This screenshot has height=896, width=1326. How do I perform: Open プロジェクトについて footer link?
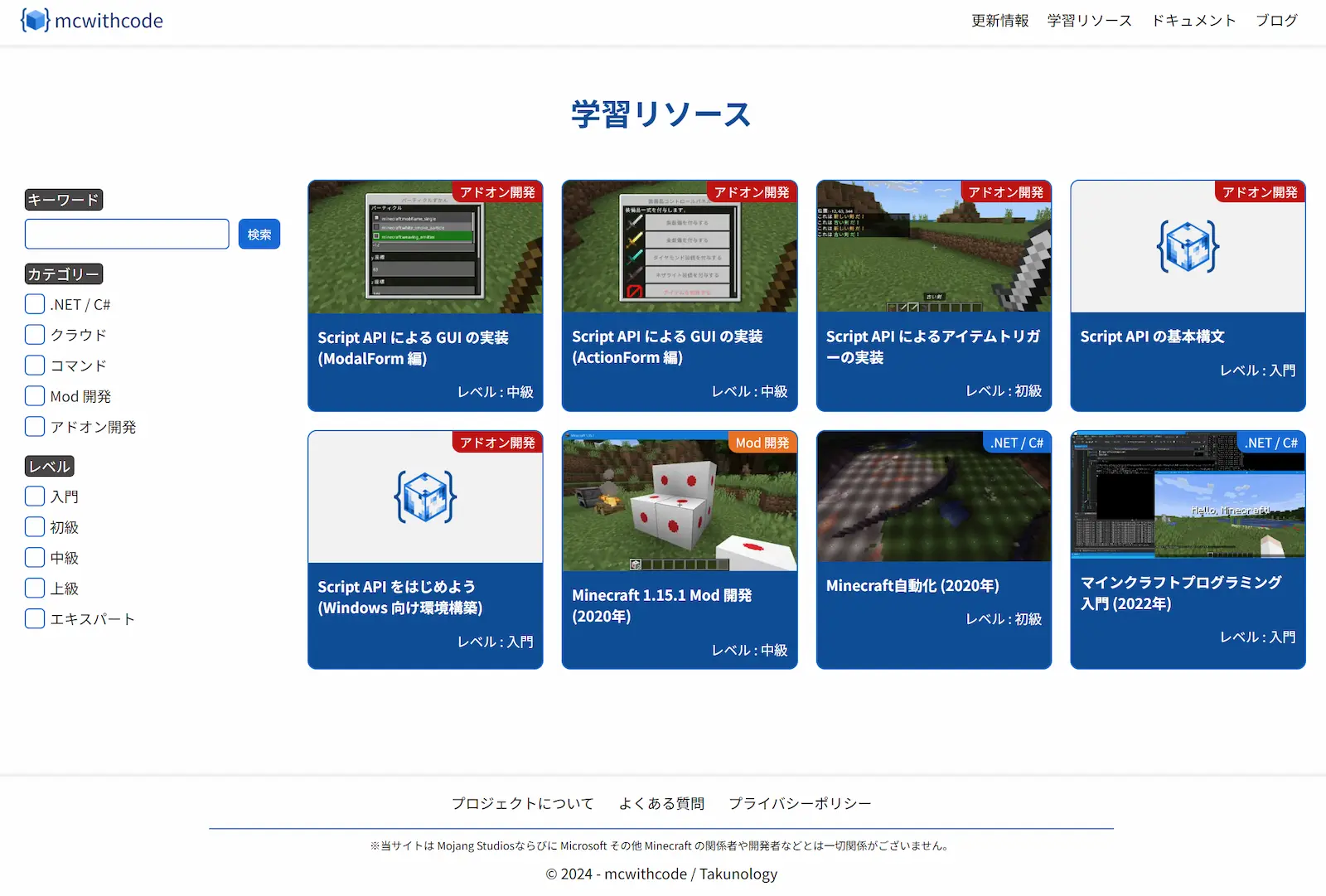pos(523,803)
